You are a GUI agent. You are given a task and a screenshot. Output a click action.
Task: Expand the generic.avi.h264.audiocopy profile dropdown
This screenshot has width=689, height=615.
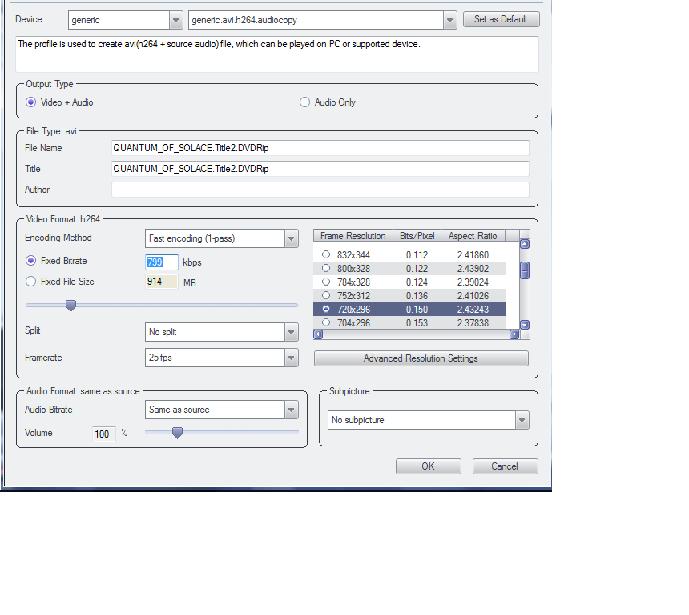pos(449,20)
